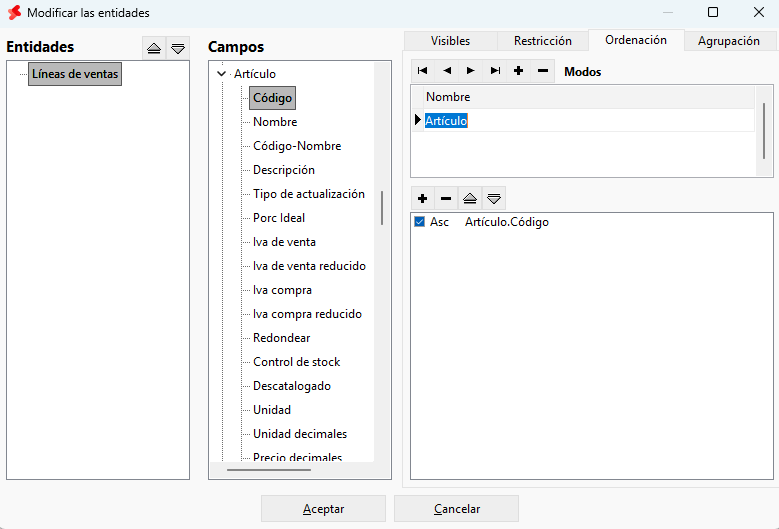
Task: Move entity up in Entidades list
Action: tap(154, 48)
